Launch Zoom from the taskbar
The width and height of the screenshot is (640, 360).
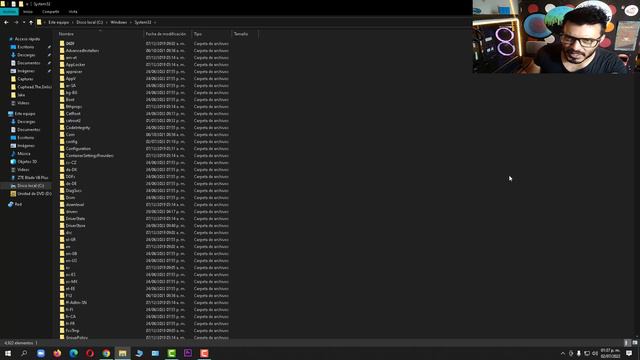point(41,353)
